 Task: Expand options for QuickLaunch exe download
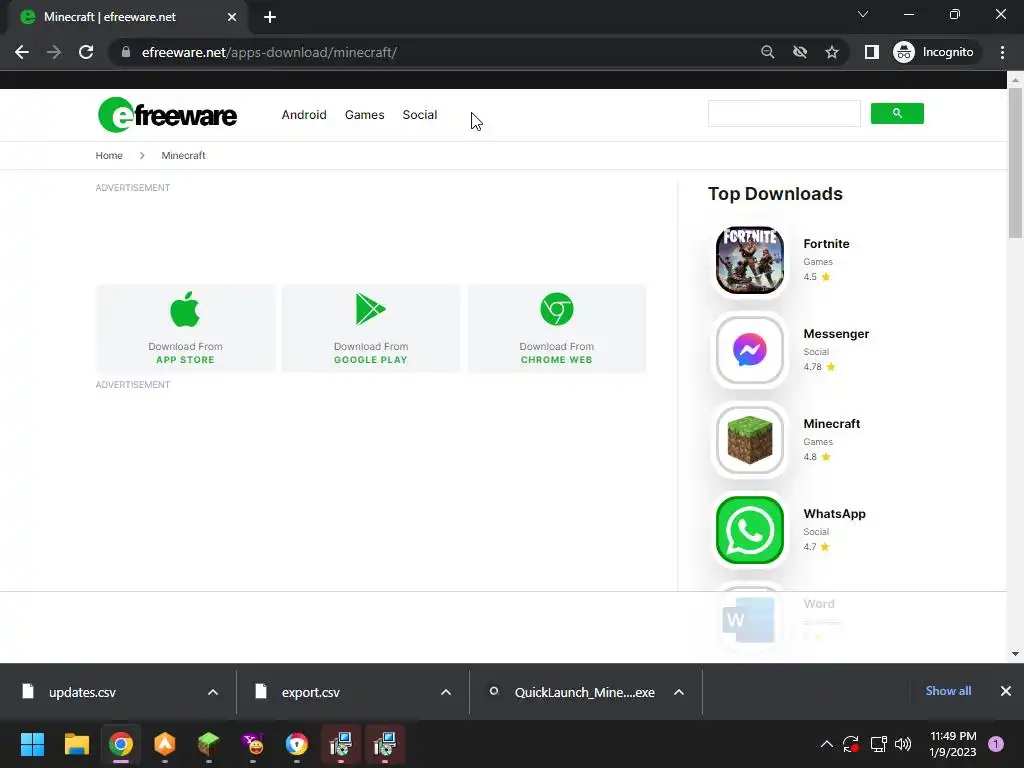click(679, 692)
